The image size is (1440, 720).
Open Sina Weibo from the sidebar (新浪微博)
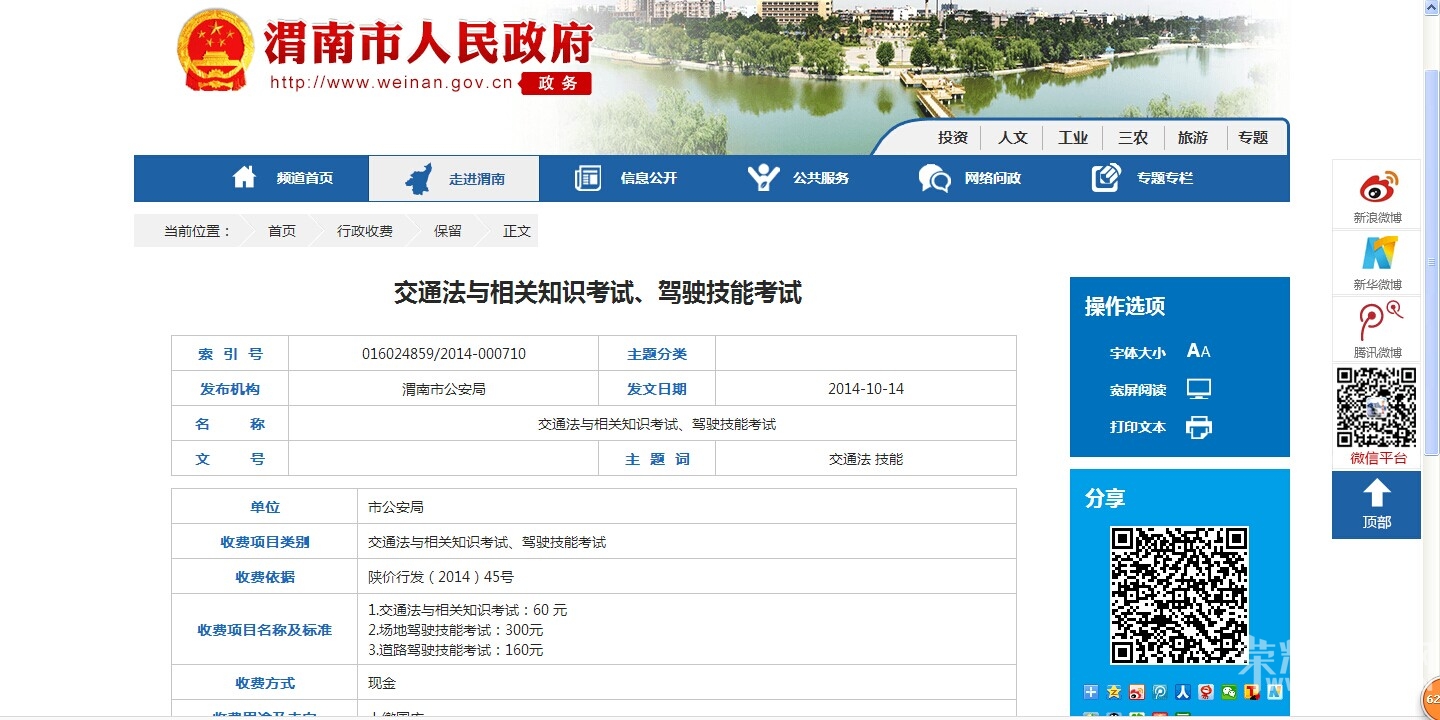1376,194
